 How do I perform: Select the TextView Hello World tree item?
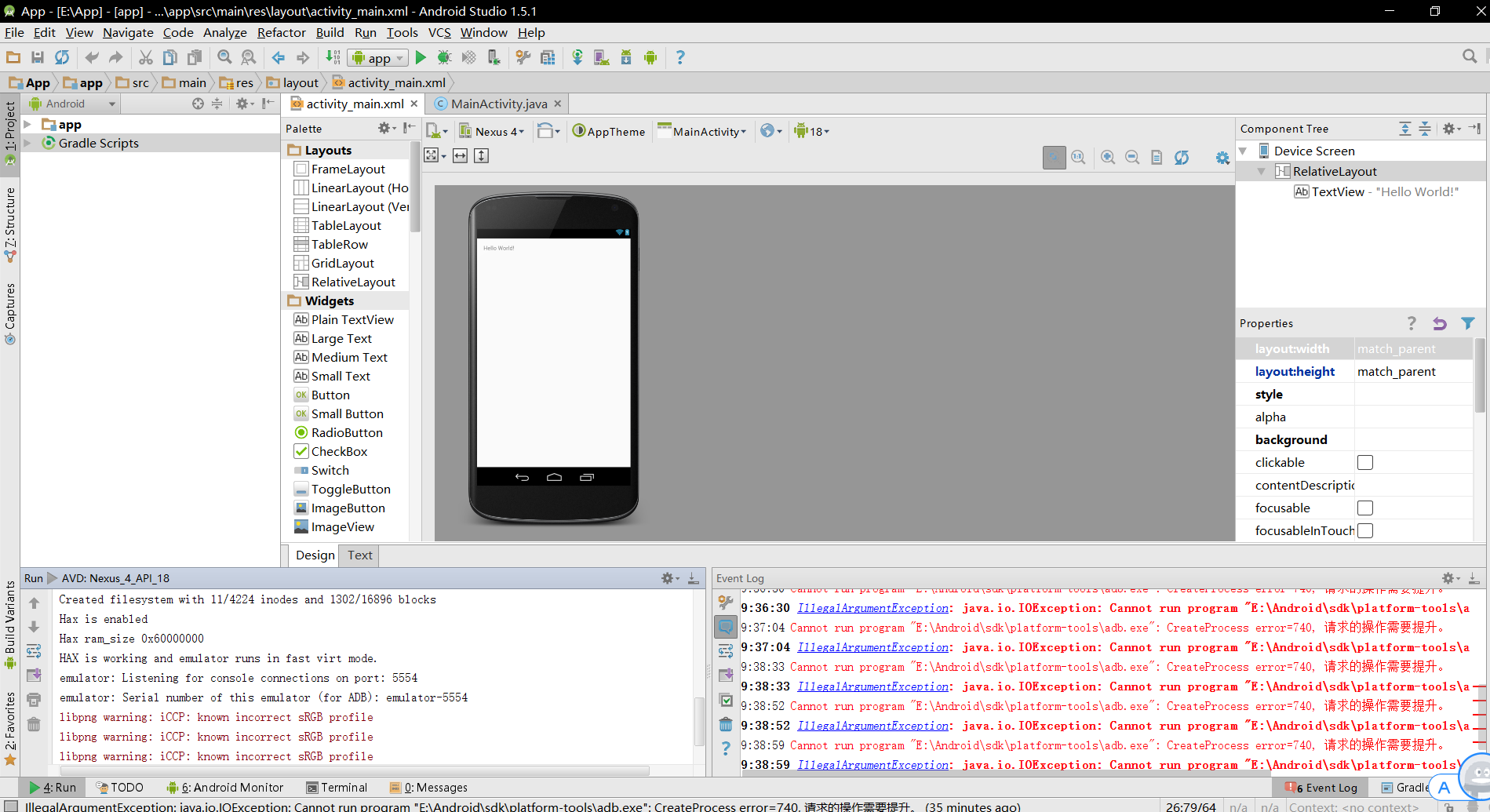coord(1376,191)
